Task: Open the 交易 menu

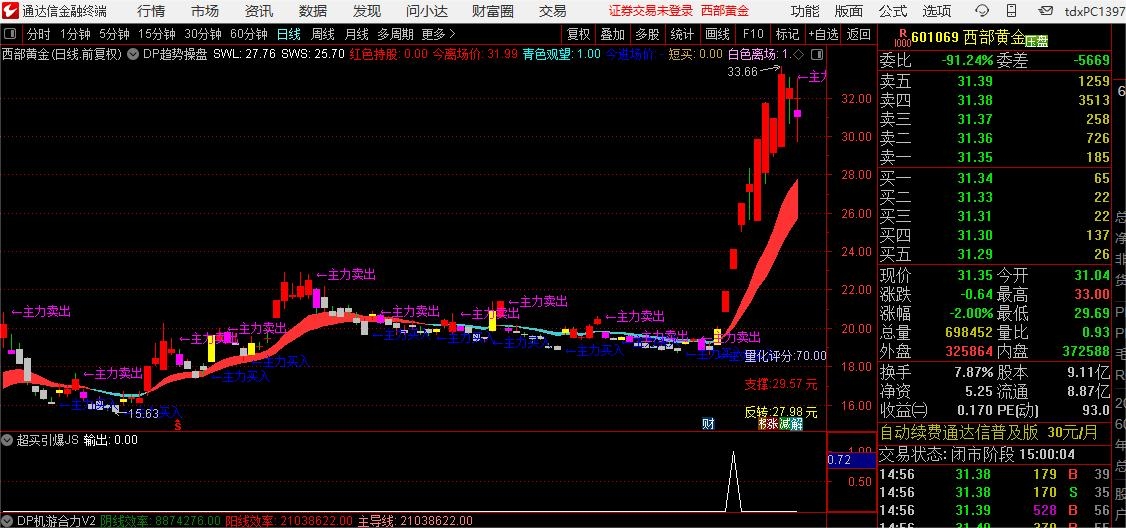Action: tap(552, 11)
